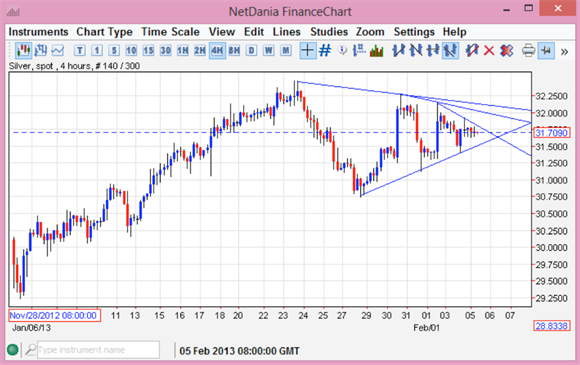Click the Weekly (W) time scale button
The height and width of the screenshot is (365, 580).
(x=269, y=50)
